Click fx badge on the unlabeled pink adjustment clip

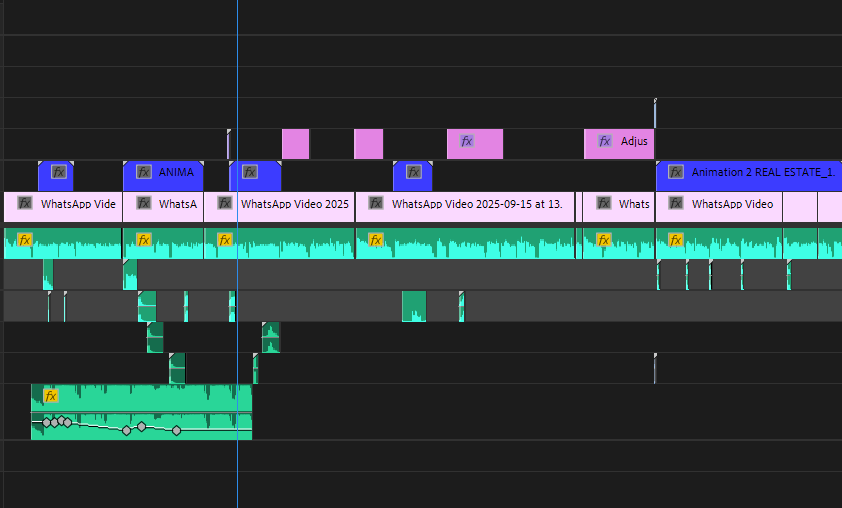click(467, 141)
